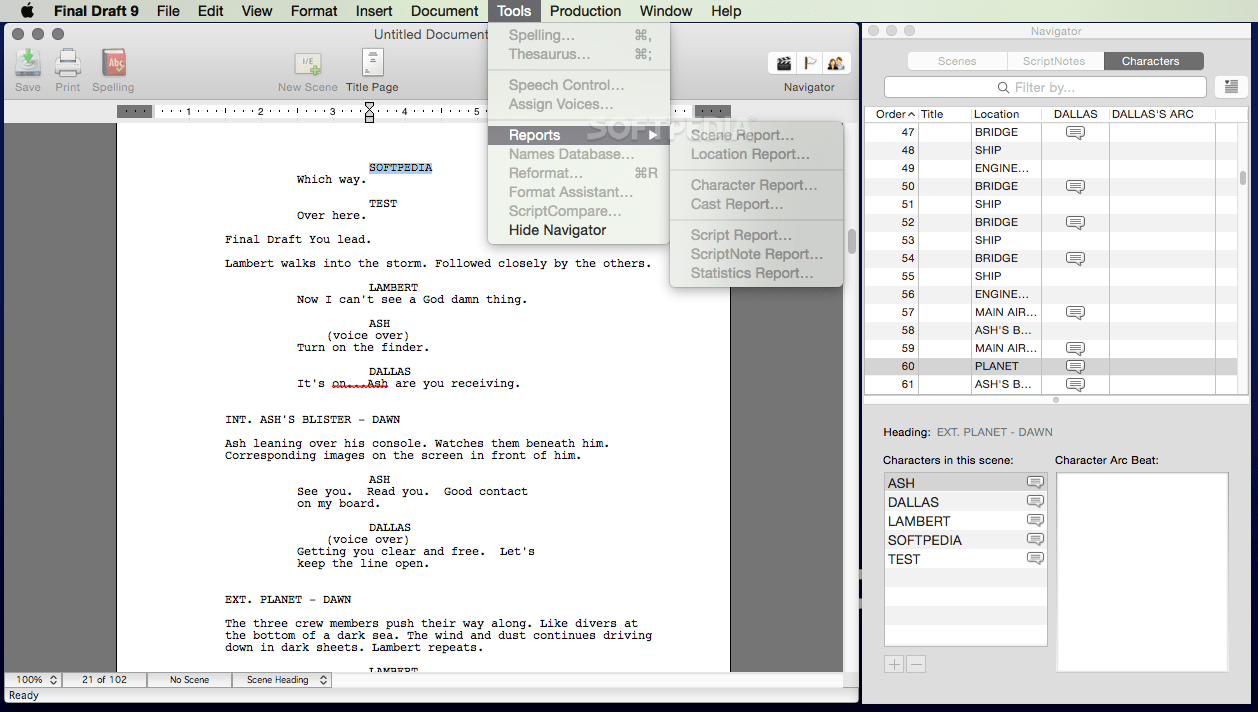Screen dimensions: 1258x712
Task: Click the dialogue bubble icon in row 52
Action: click(1075, 222)
